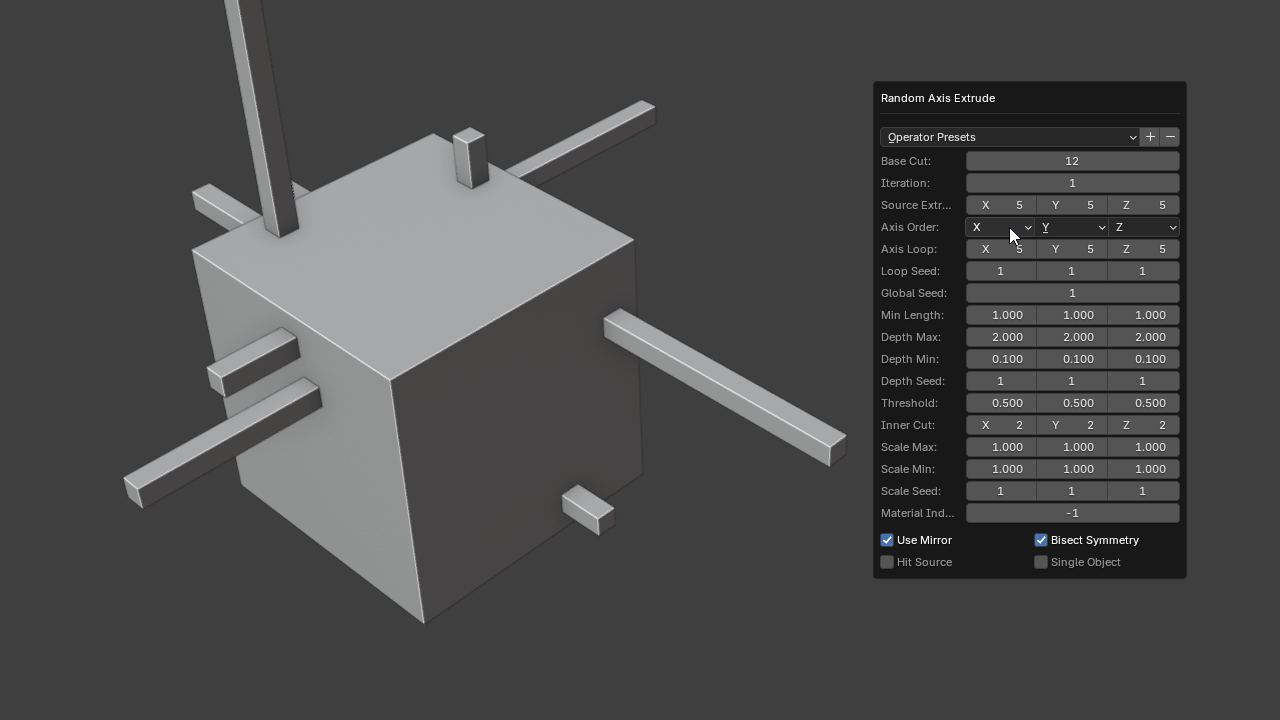1280x720 pixels.
Task: Click the Base Cut value field
Action: (1072, 161)
